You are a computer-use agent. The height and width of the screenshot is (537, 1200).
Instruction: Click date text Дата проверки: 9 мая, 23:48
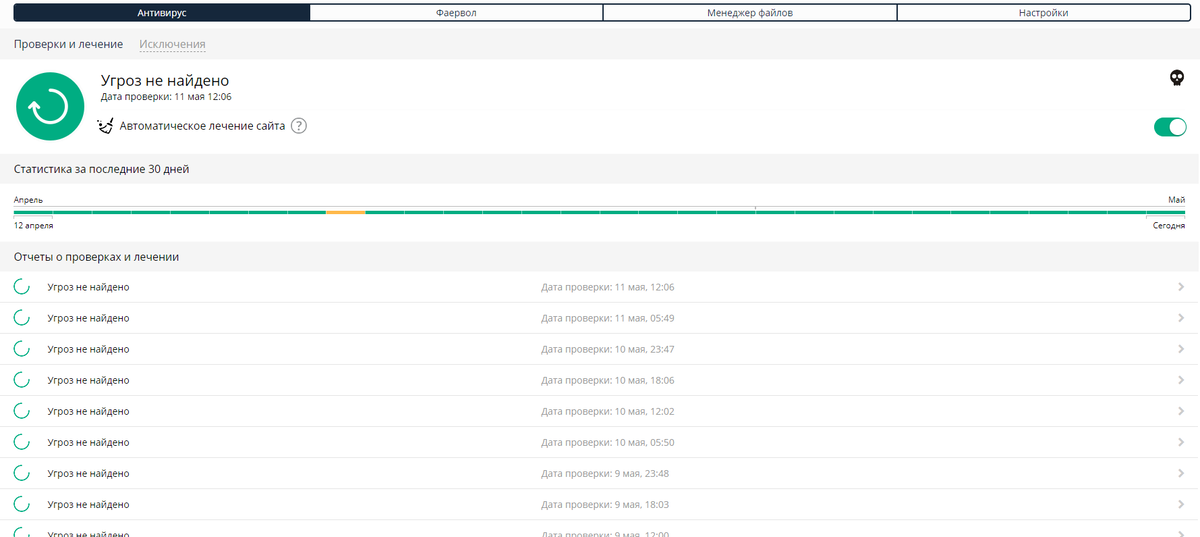605,473
